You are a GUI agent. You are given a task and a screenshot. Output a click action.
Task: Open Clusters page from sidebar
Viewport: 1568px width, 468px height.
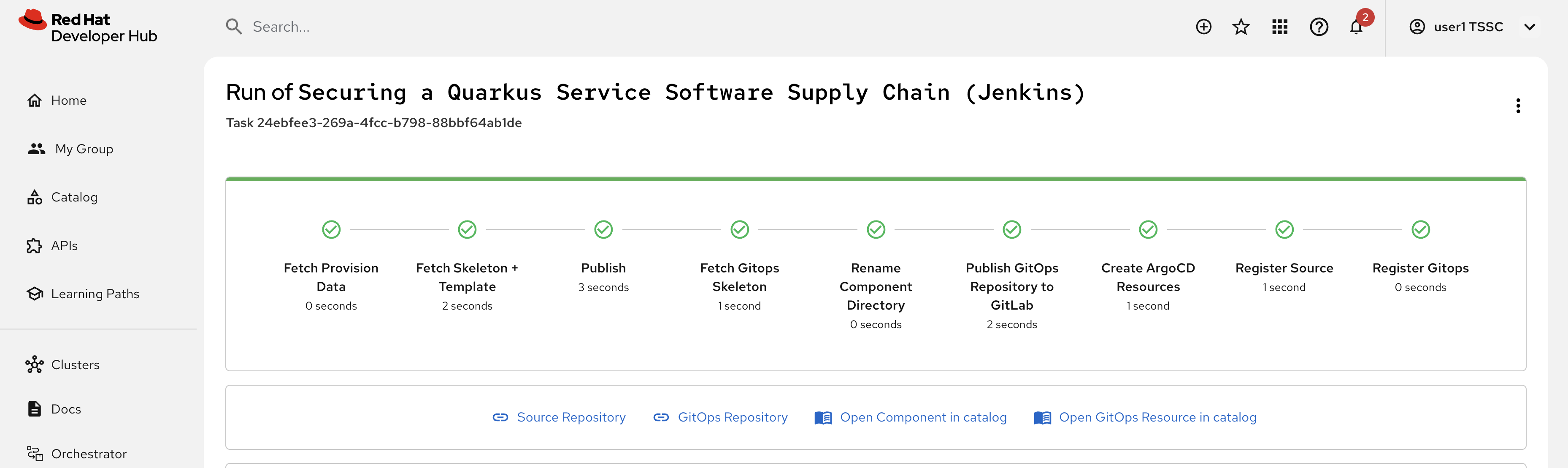pos(75,365)
